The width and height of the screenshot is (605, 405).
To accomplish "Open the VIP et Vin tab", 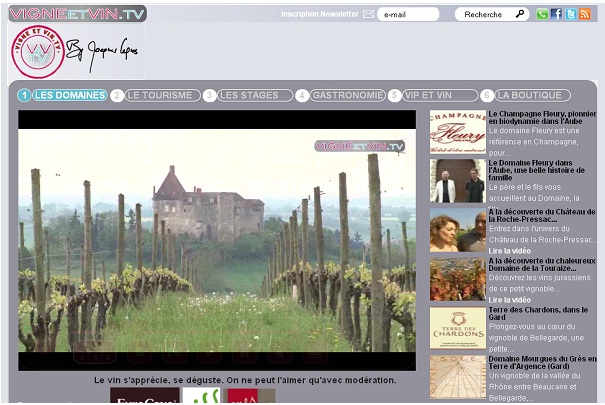I will (x=440, y=95).
